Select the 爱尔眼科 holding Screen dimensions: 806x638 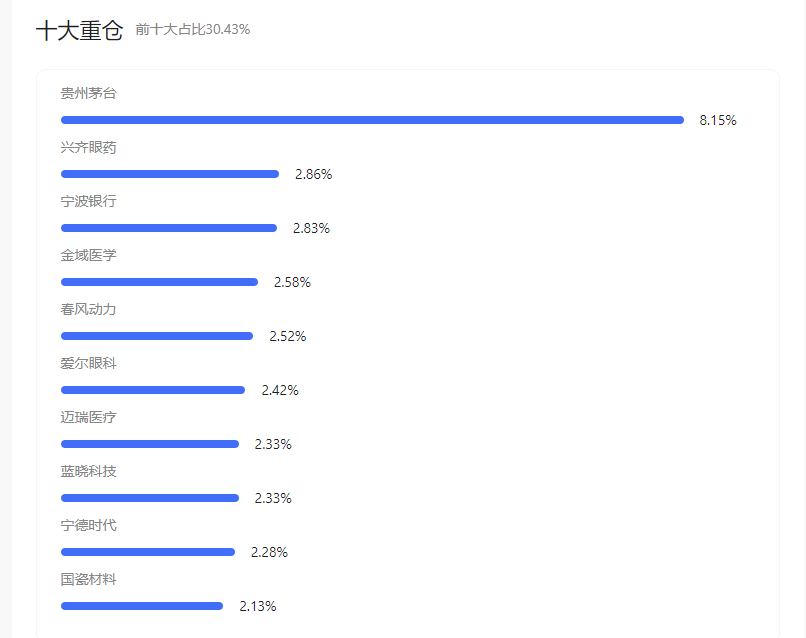click(x=88, y=363)
